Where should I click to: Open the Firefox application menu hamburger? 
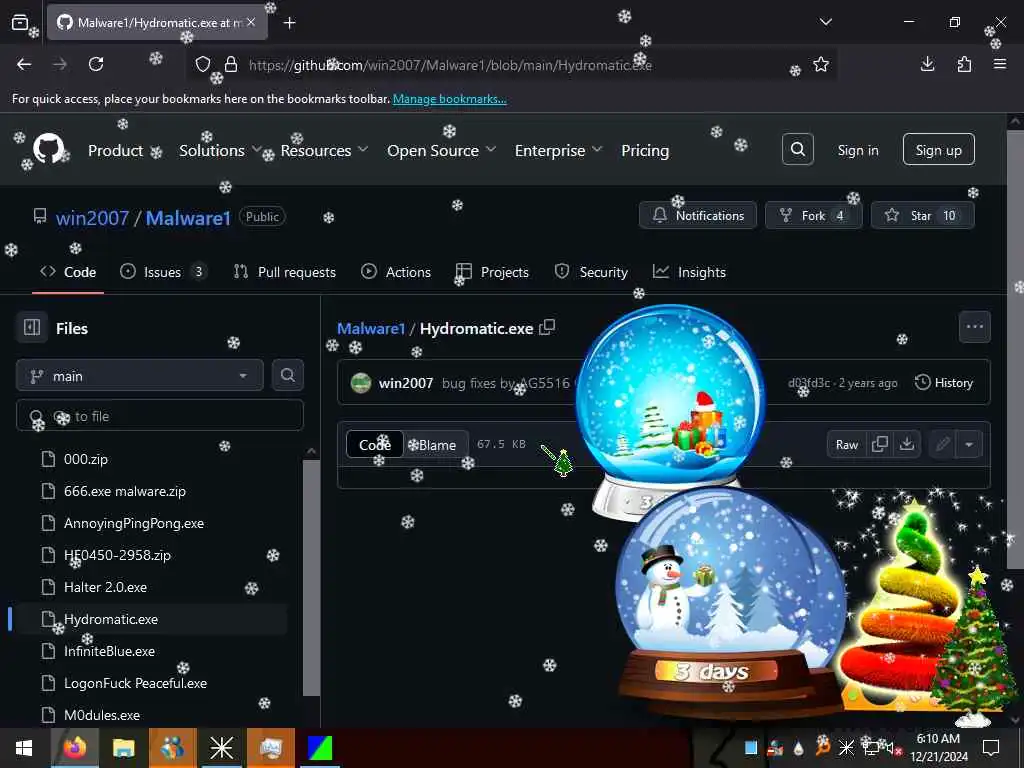click(1000, 64)
